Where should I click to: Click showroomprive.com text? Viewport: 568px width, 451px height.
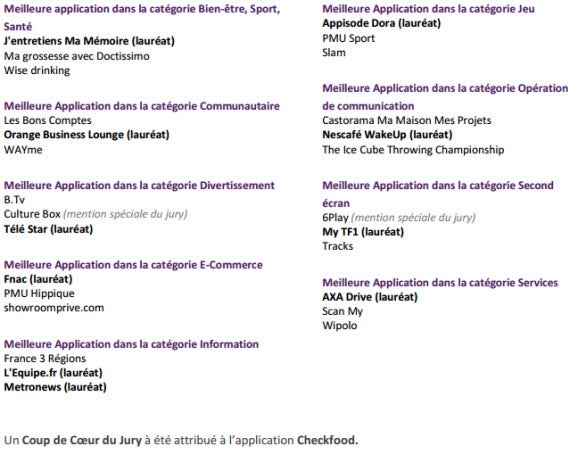54,308
